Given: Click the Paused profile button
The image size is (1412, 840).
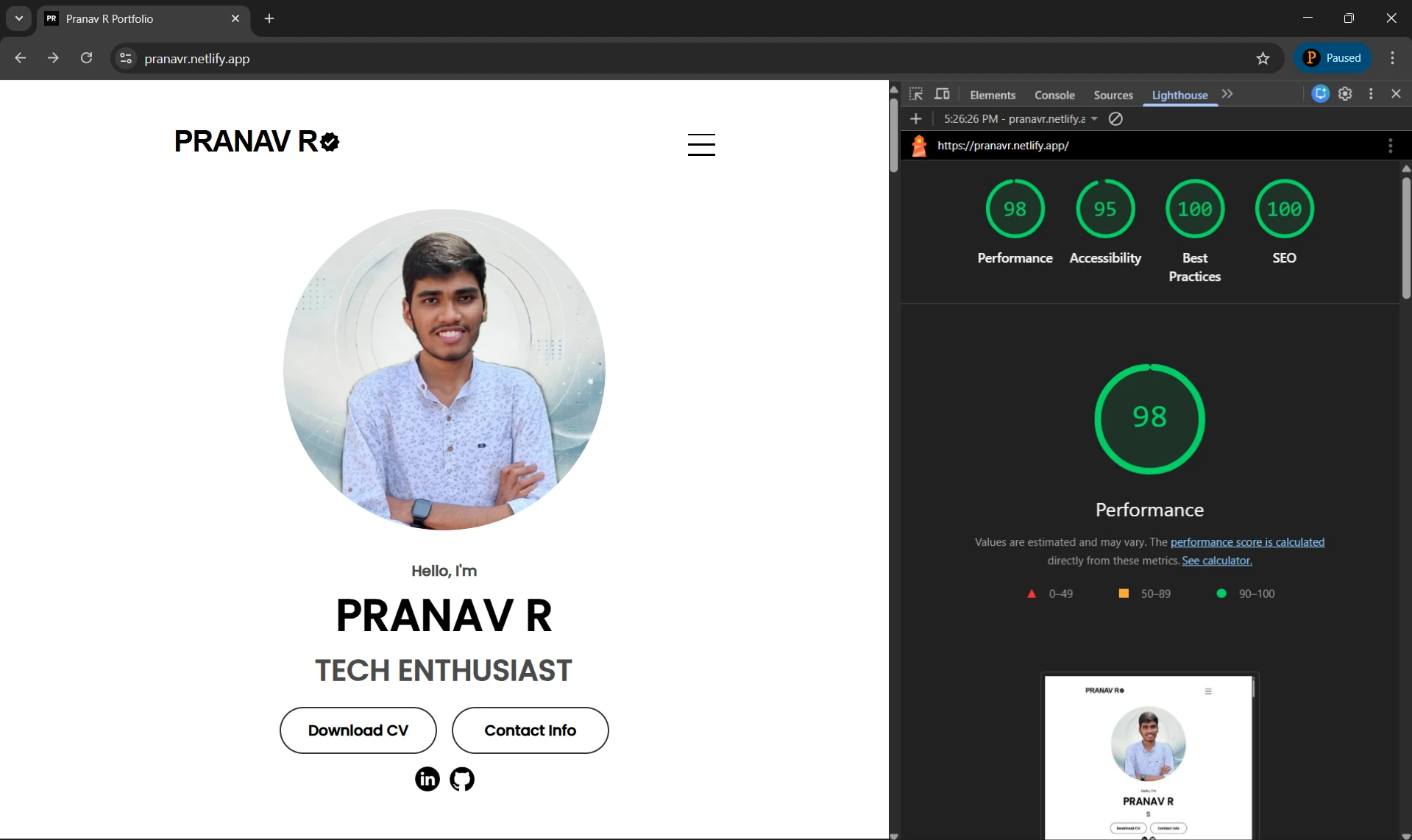Looking at the screenshot, I should 1333,58.
